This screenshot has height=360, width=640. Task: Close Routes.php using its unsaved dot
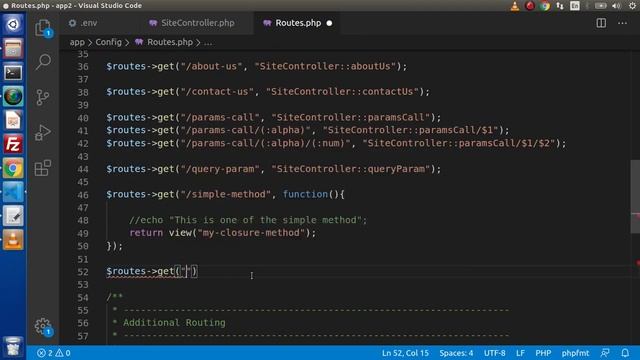point(329,23)
